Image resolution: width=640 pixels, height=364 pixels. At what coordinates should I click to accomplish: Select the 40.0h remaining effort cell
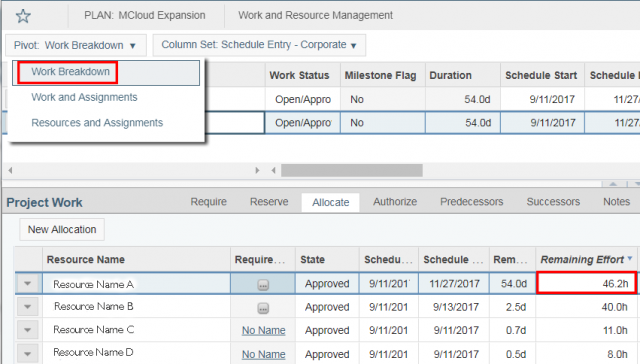pyautogui.click(x=587, y=307)
